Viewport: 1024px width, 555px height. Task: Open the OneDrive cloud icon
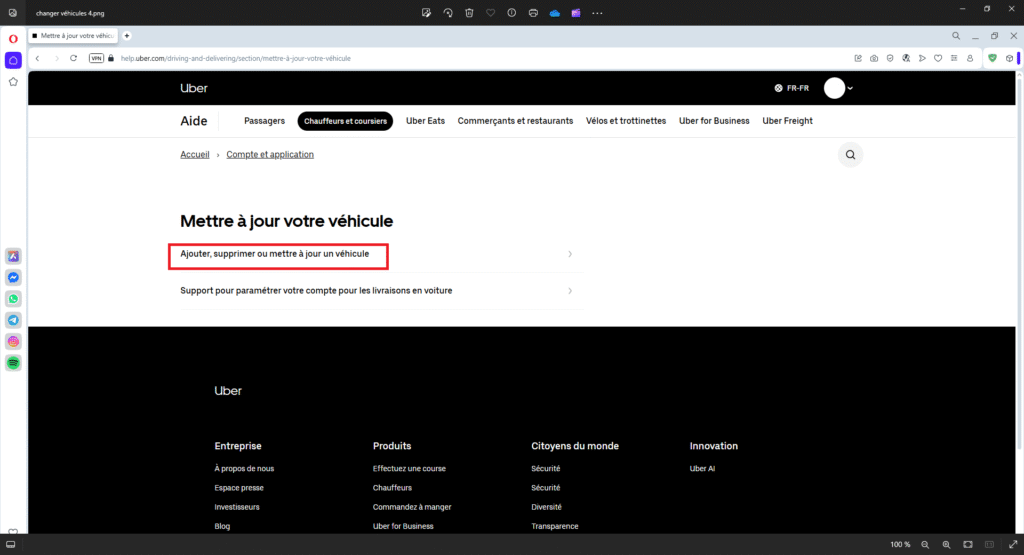point(554,13)
